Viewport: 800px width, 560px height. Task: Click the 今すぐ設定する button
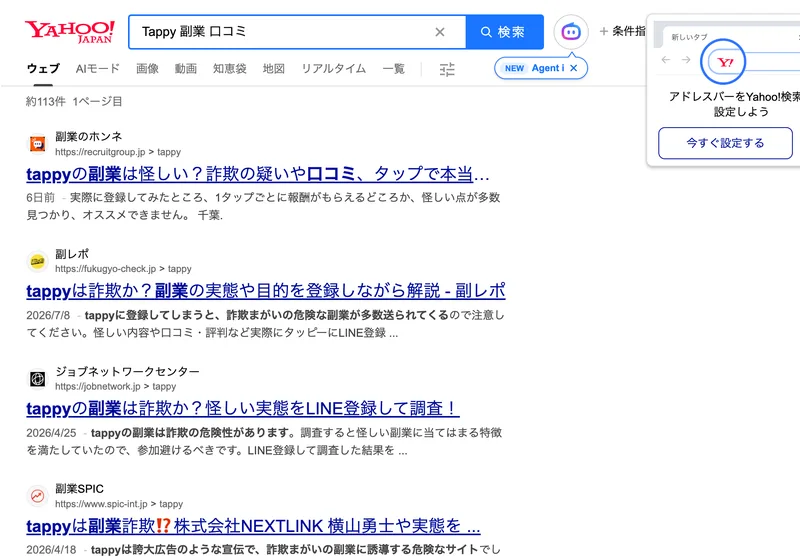pyautogui.click(x=725, y=143)
